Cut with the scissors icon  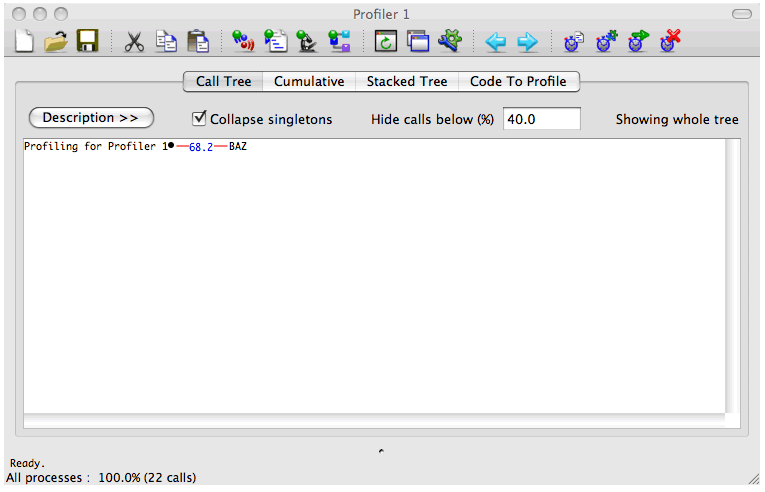(134, 41)
